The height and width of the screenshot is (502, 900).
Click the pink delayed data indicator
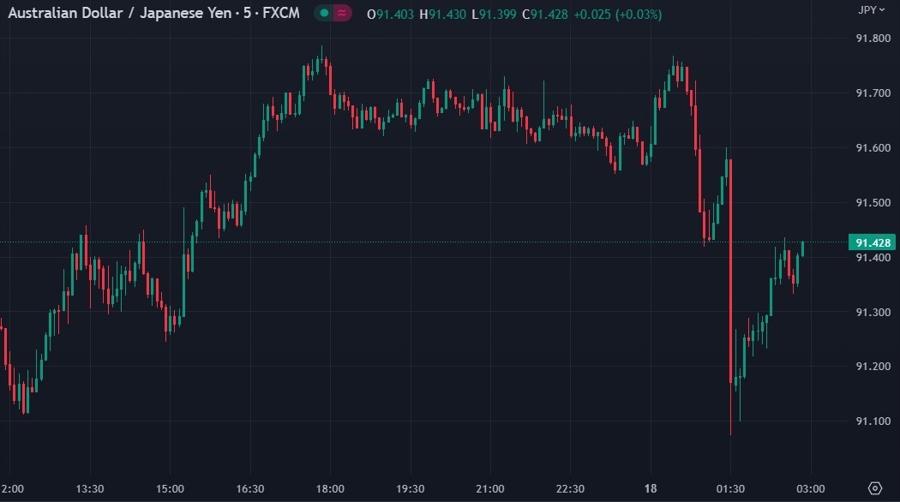pyautogui.click(x=342, y=13)
